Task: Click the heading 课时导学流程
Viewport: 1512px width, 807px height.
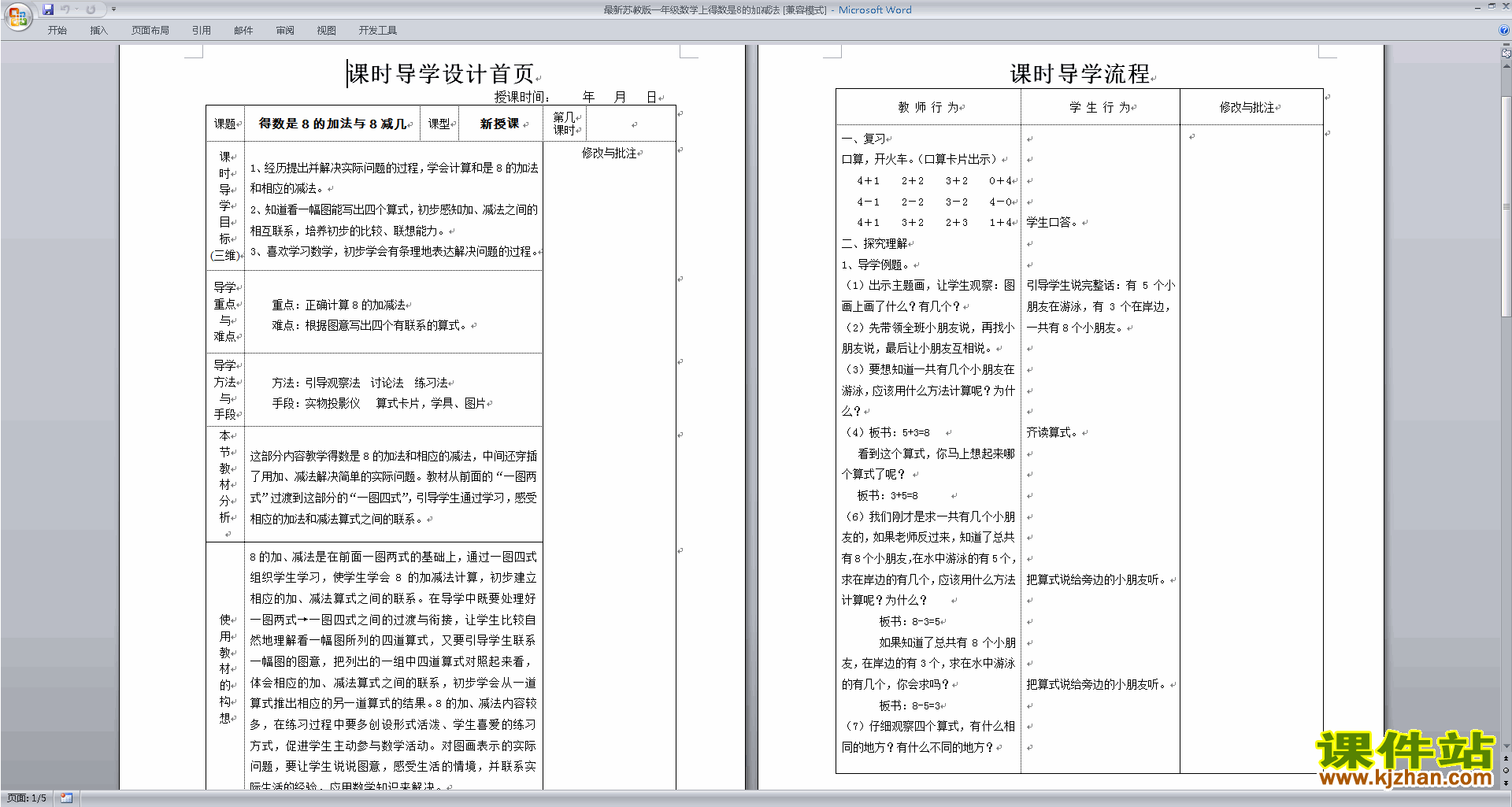Action: tap(1080, 74)
